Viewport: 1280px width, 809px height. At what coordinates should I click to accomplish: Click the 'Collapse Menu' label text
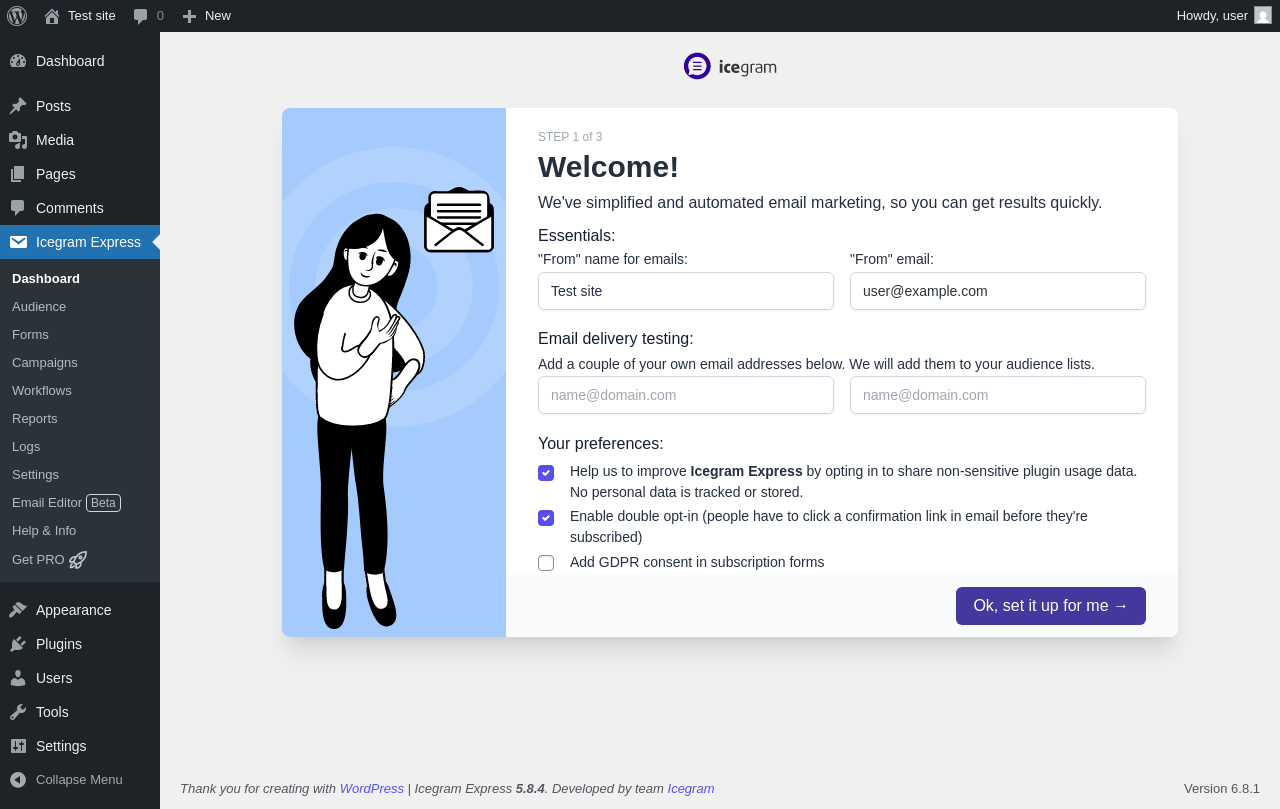coord(79,779)
